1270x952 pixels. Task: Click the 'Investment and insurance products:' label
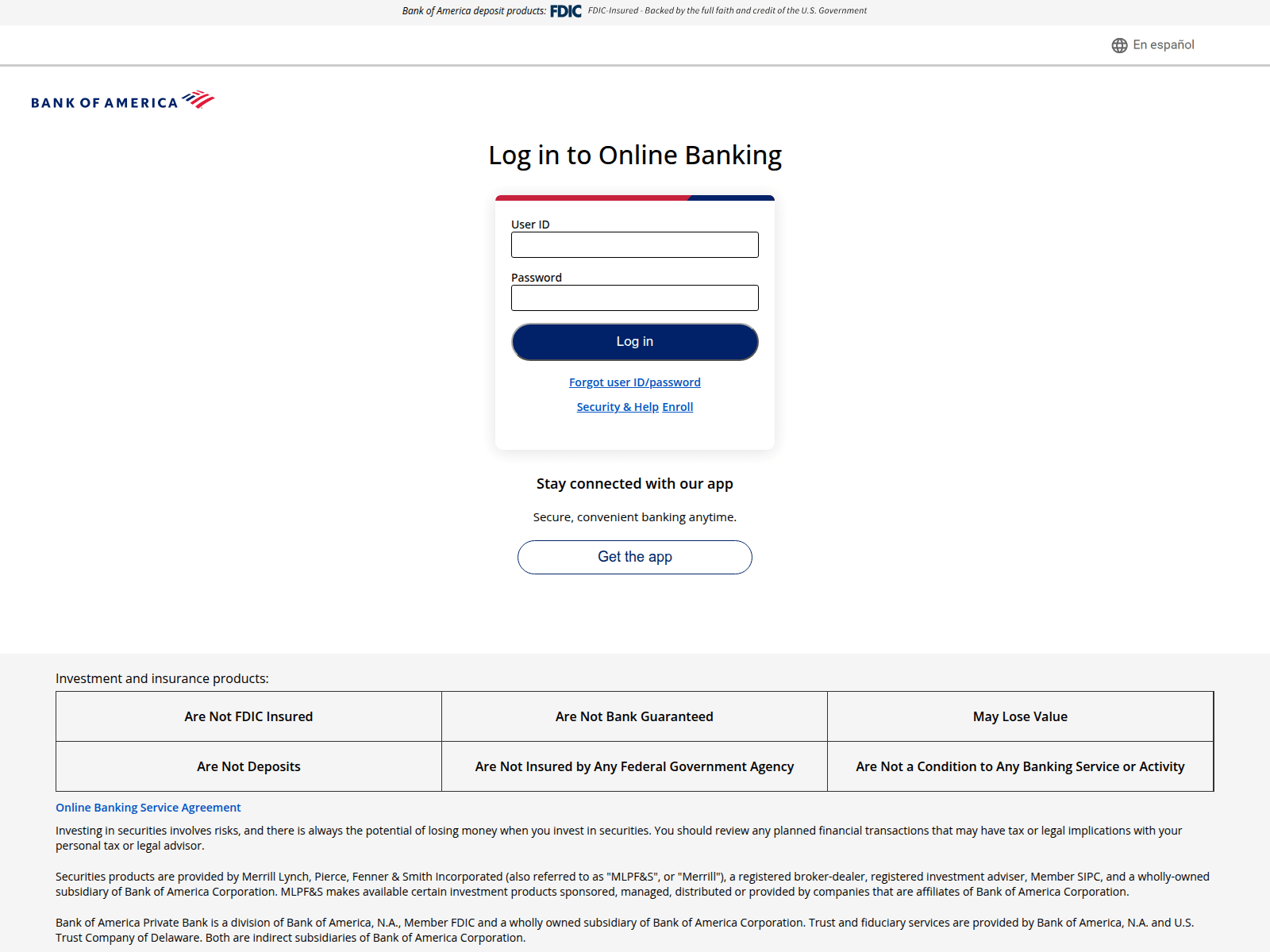(162, 678)
